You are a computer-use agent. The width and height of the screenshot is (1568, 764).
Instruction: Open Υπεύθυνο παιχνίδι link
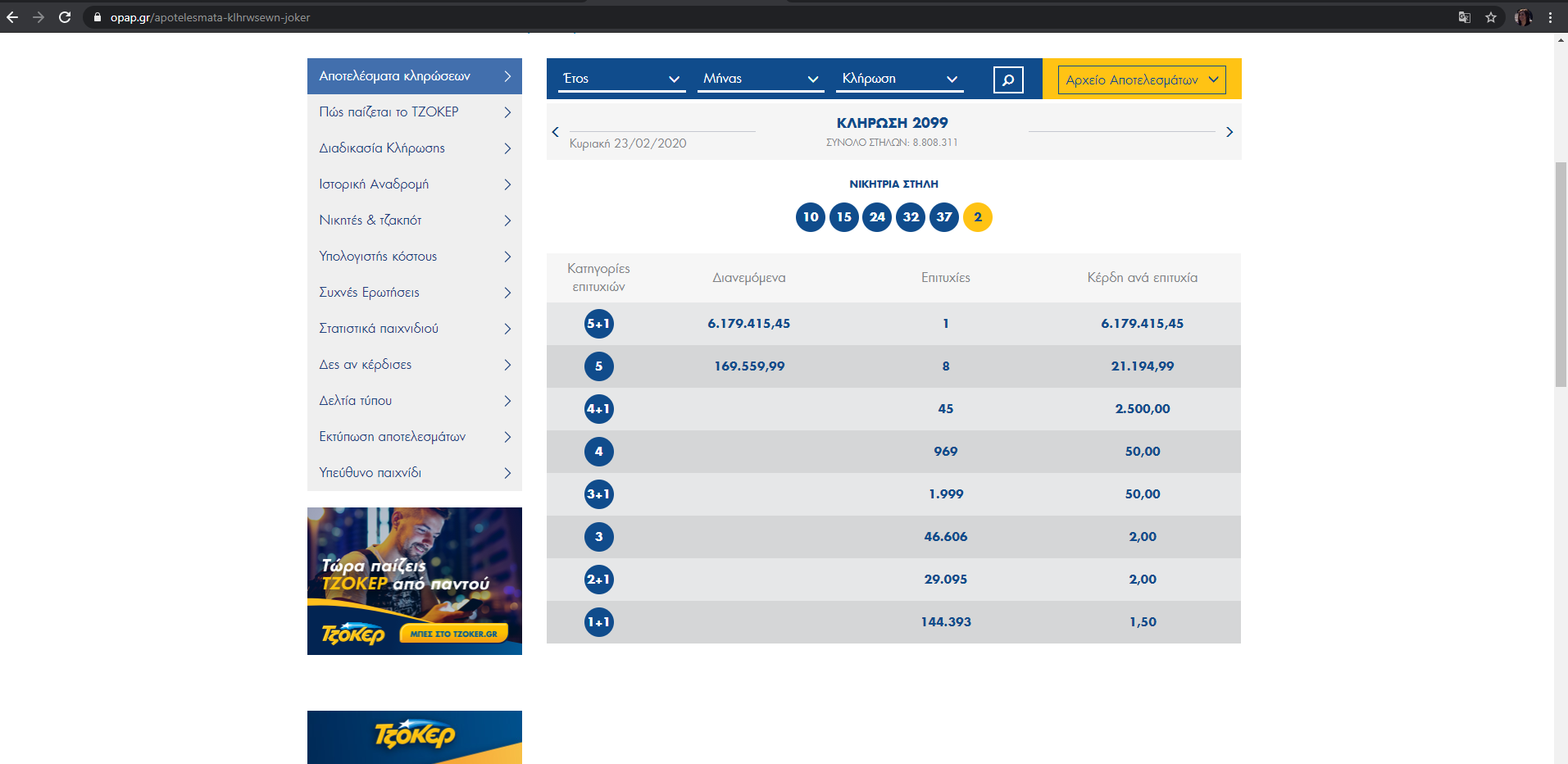coord(415,473)
